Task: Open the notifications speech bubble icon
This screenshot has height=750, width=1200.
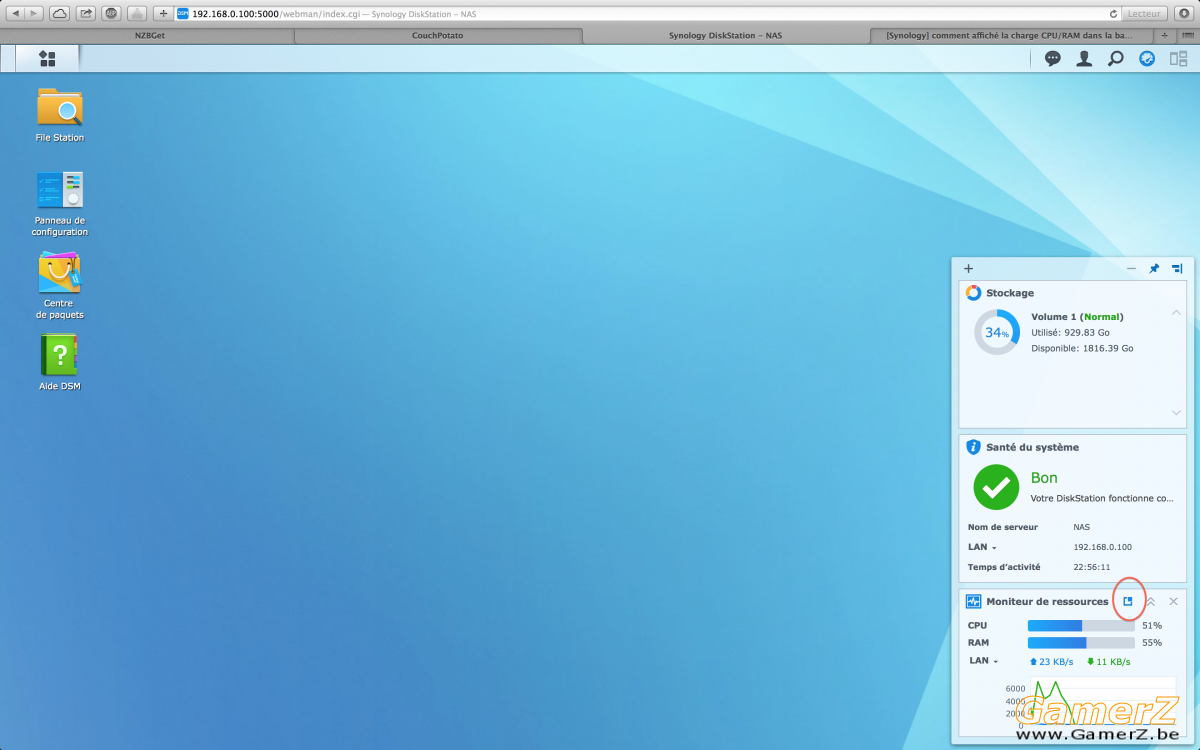Action: (1053, 59)
